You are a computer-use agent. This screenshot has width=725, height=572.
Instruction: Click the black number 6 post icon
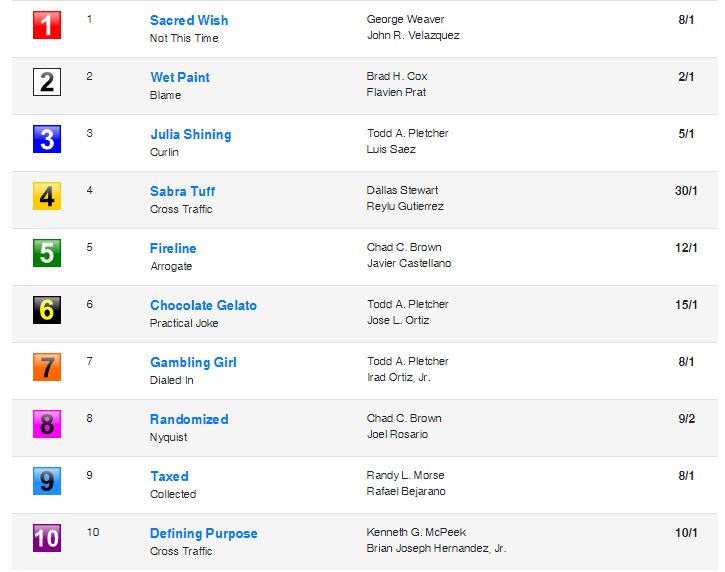pyautogui.click(x=47, y=310)
